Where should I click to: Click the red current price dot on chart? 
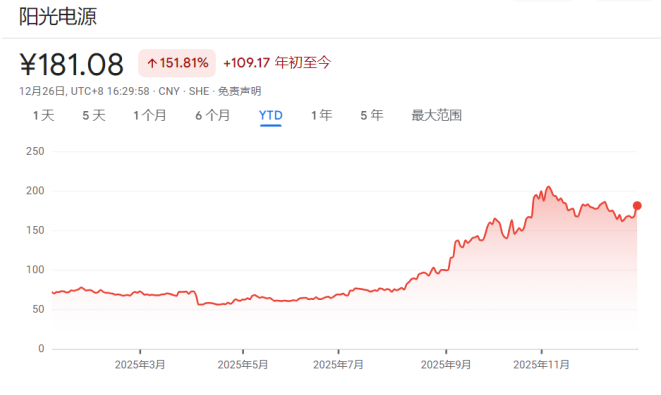click(637, 206)
